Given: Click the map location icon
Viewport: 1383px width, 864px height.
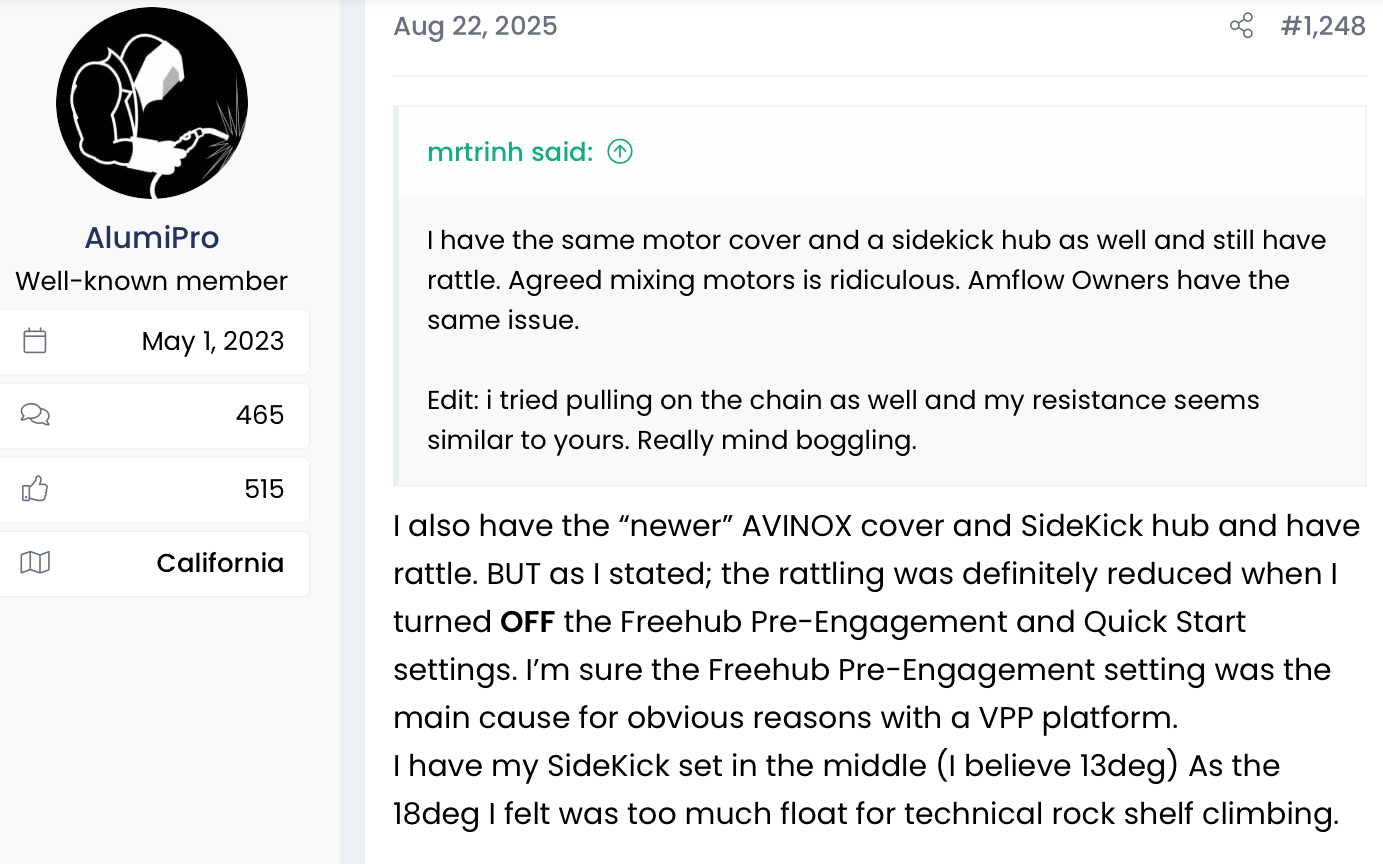Looking at the screenshot, I should tap(35, 563).
